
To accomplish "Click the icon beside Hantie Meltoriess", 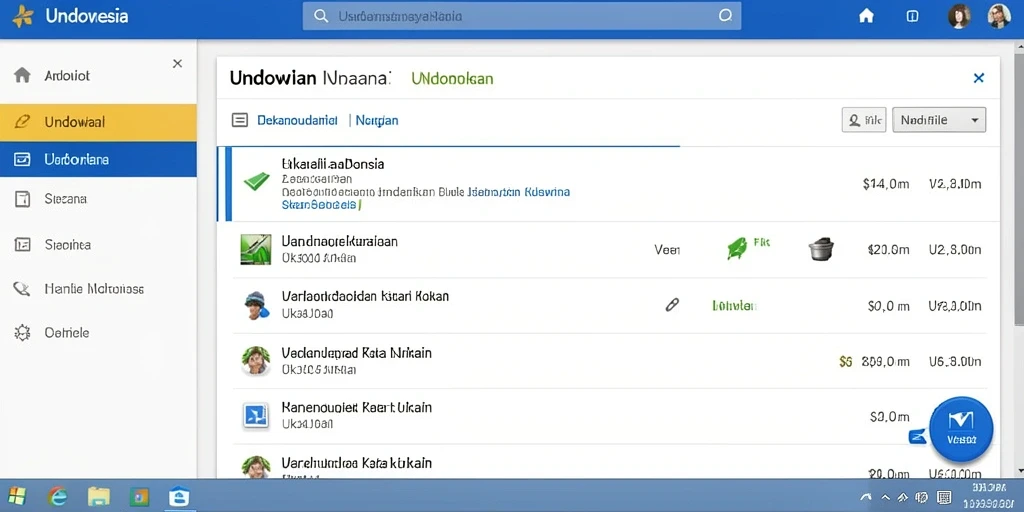I will (22, 289).
